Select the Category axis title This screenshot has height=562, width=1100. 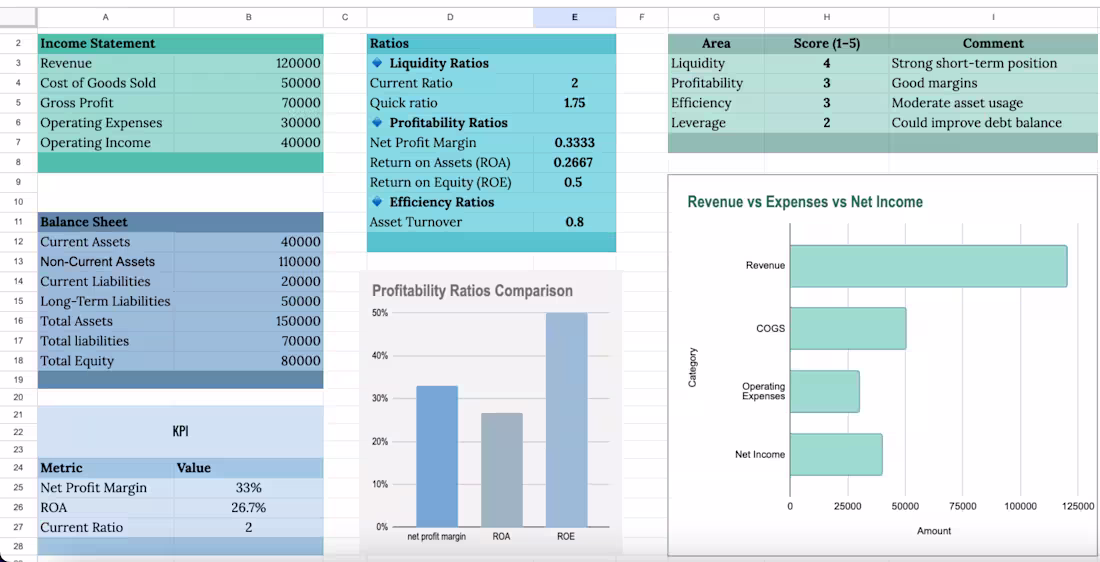click(692, 368)
